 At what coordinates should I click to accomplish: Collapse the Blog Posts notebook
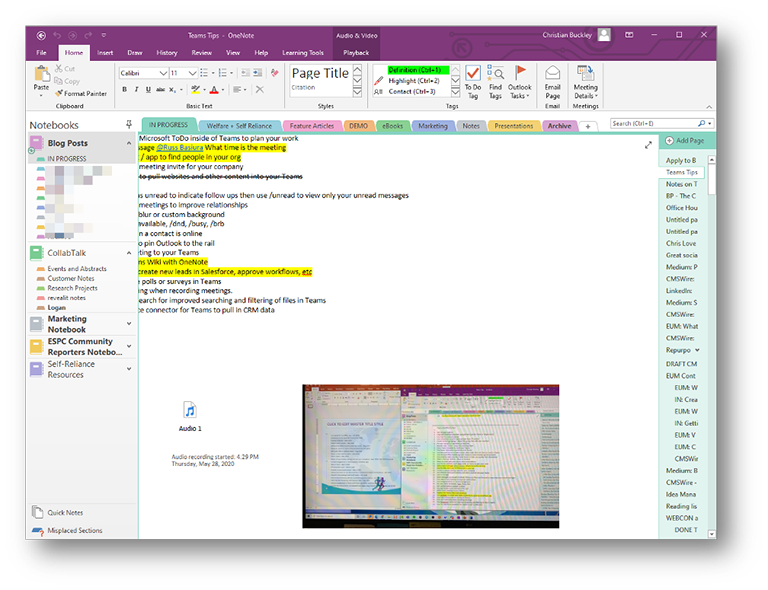click(x=129, y=143)
